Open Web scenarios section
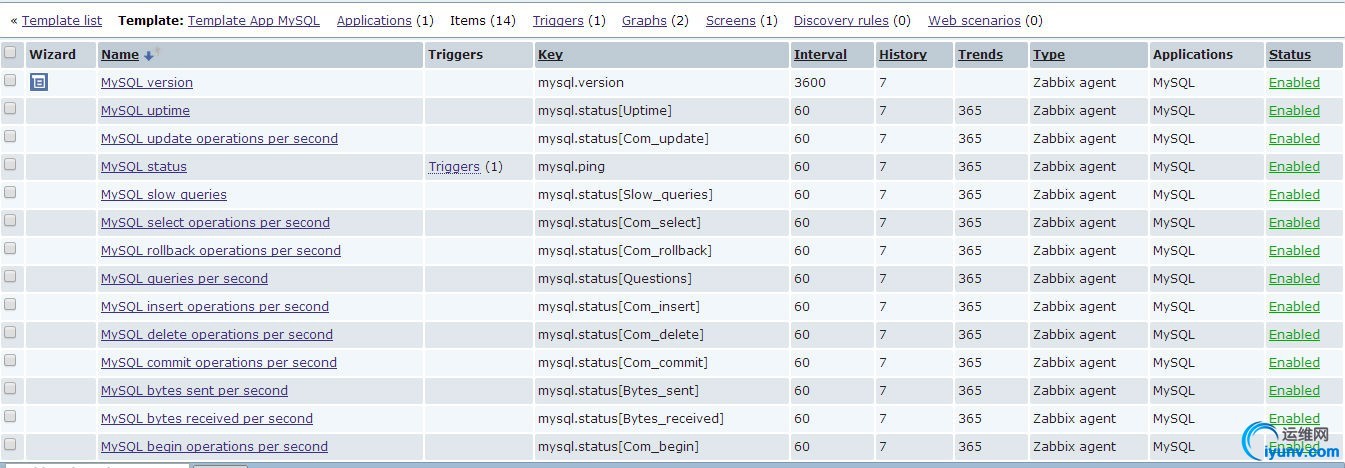 click(974, 20)
